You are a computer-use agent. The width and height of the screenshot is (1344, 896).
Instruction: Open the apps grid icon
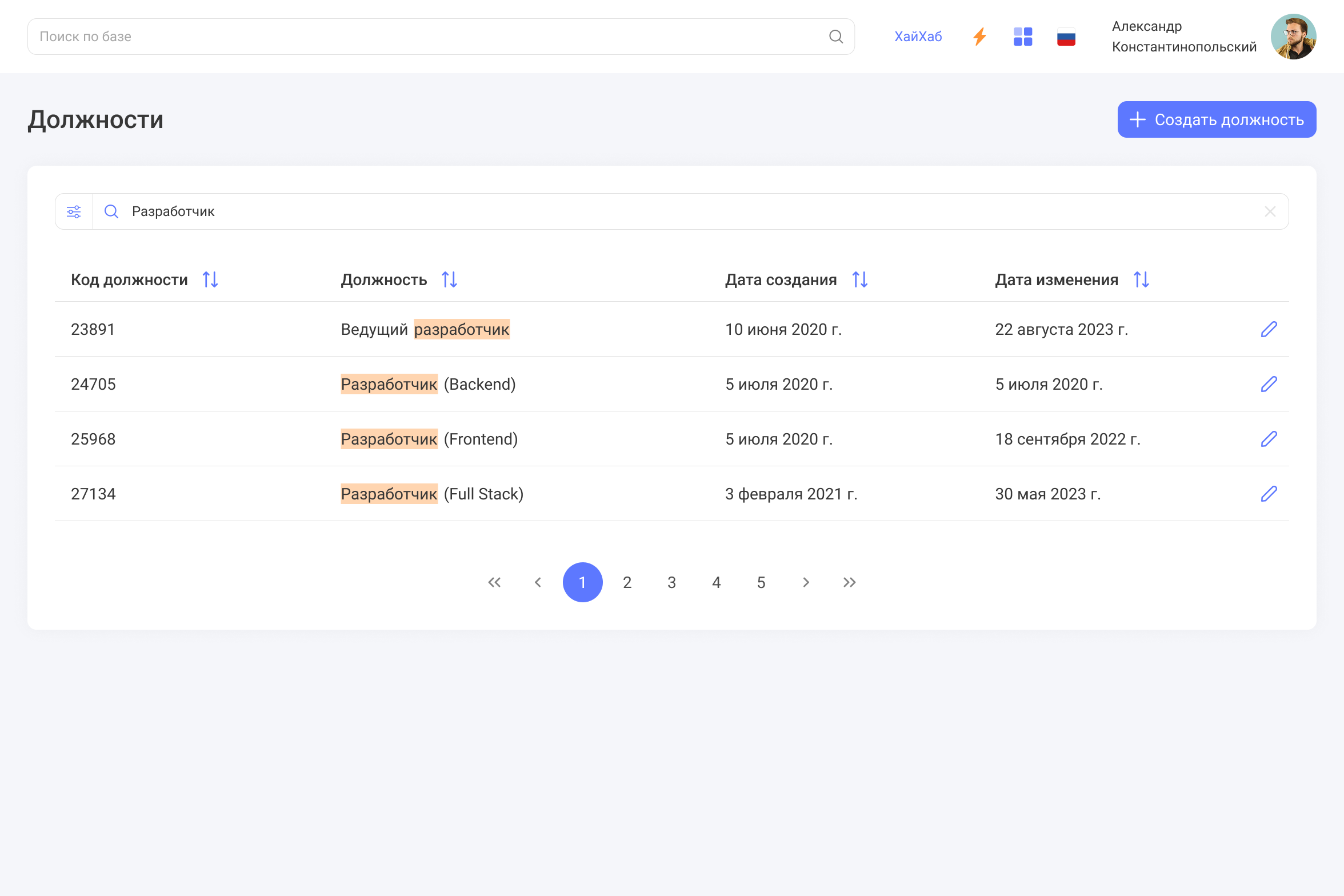click(x=1023, y=37)
